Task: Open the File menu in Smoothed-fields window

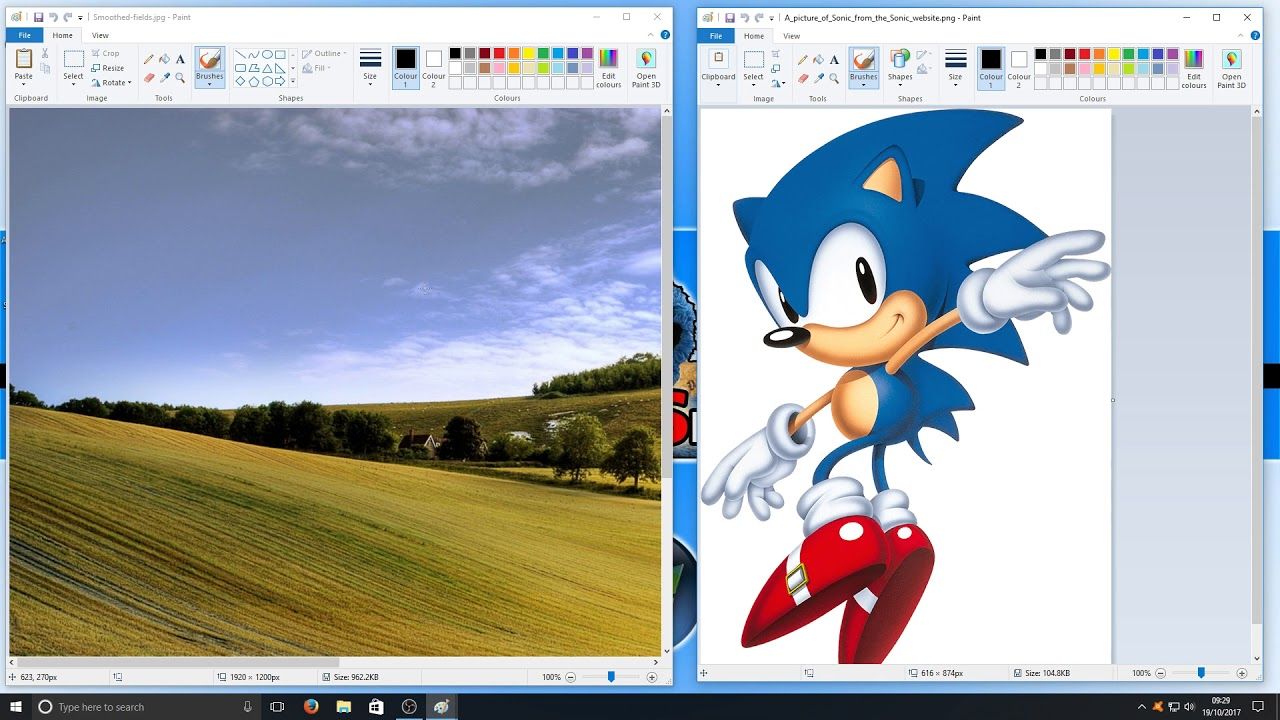Action: pos(25,35)
